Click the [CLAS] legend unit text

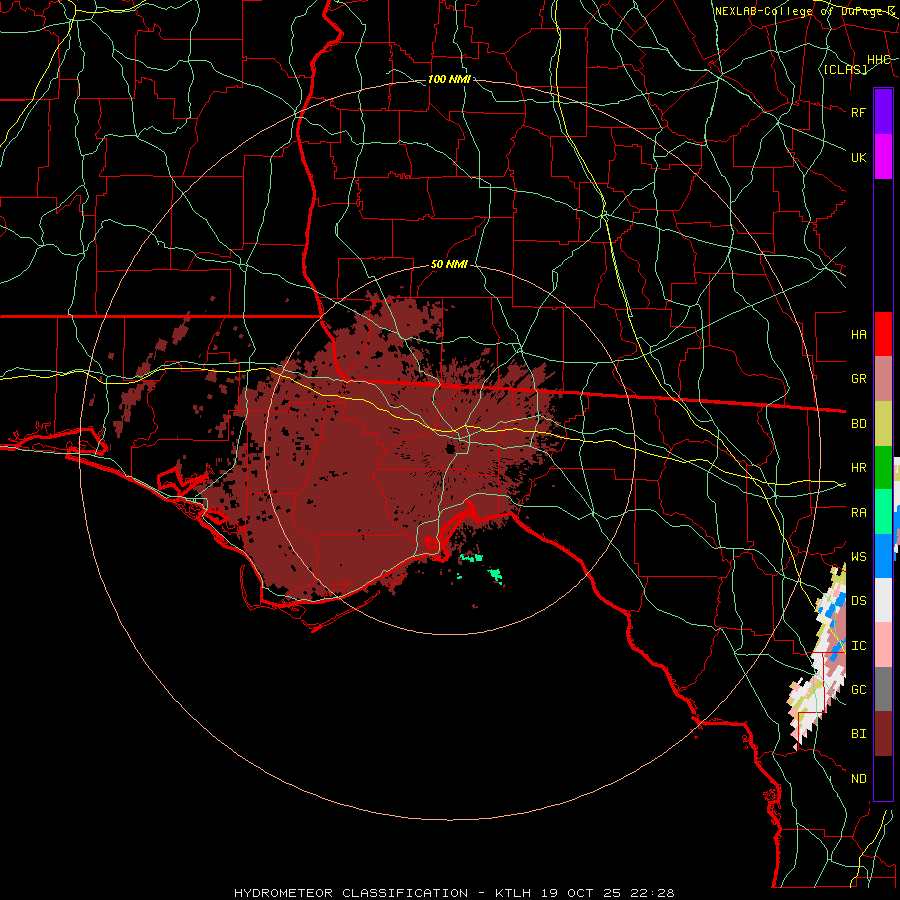(845, 69)
